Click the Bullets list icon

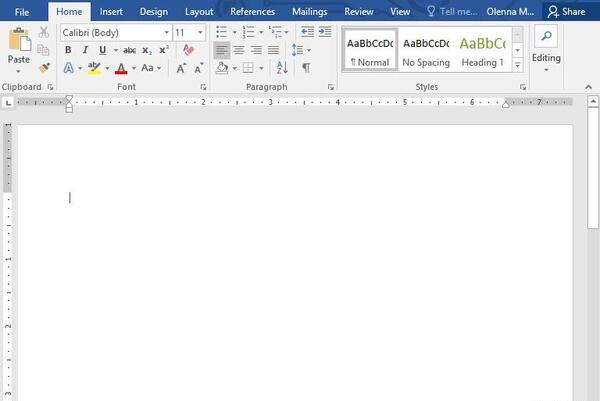point(222,32)
